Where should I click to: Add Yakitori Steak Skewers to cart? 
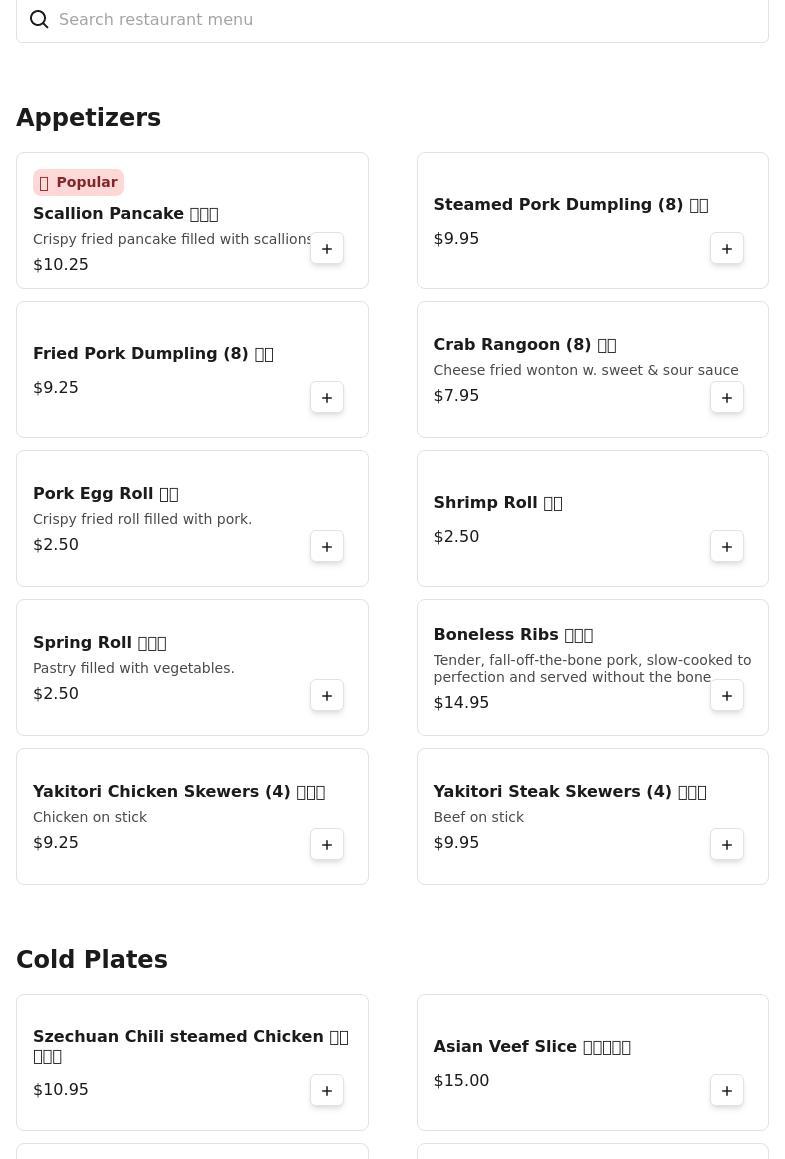[727, 845]
